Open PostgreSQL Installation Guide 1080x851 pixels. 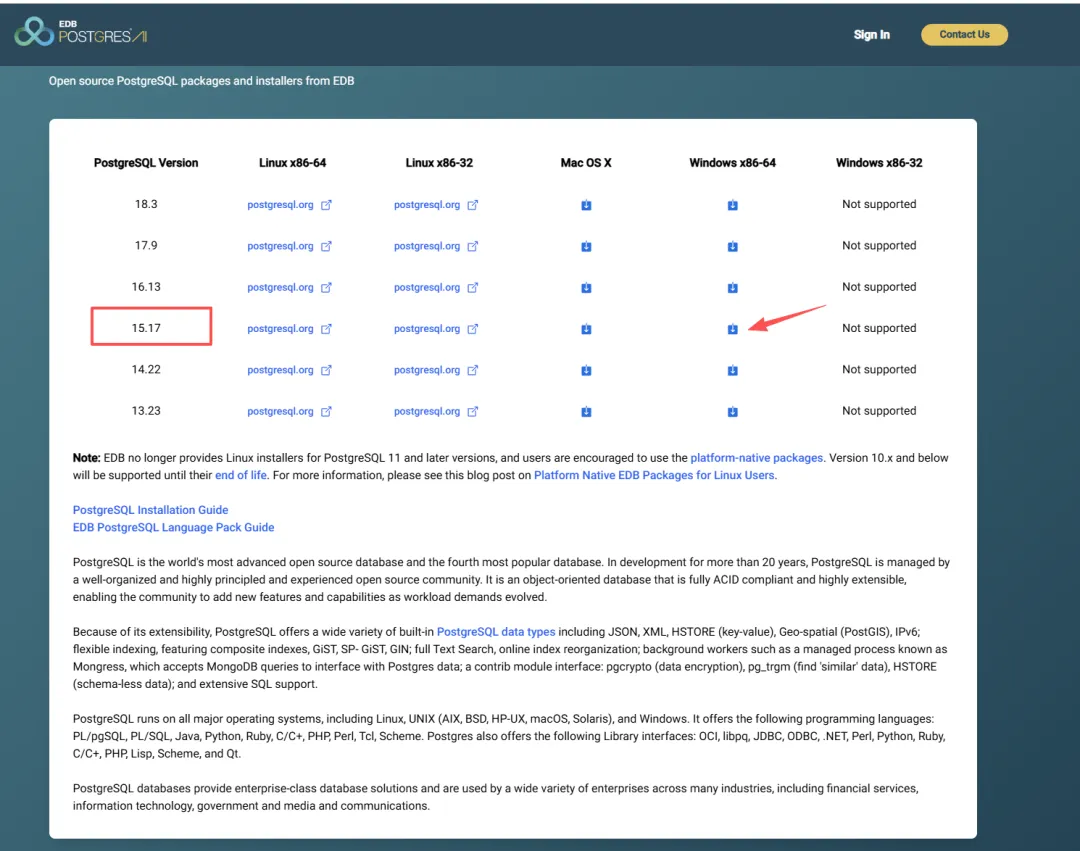coord(150,509)
